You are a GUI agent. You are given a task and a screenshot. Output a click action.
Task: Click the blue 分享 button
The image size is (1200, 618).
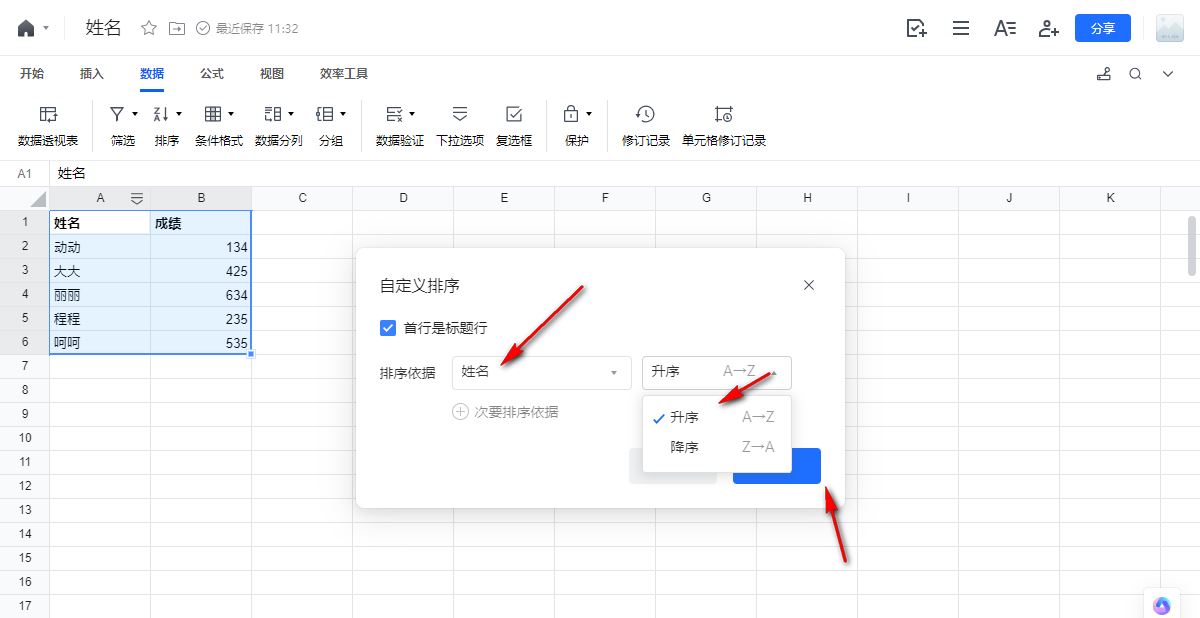pyautogui.click(x=1103, y=28)
